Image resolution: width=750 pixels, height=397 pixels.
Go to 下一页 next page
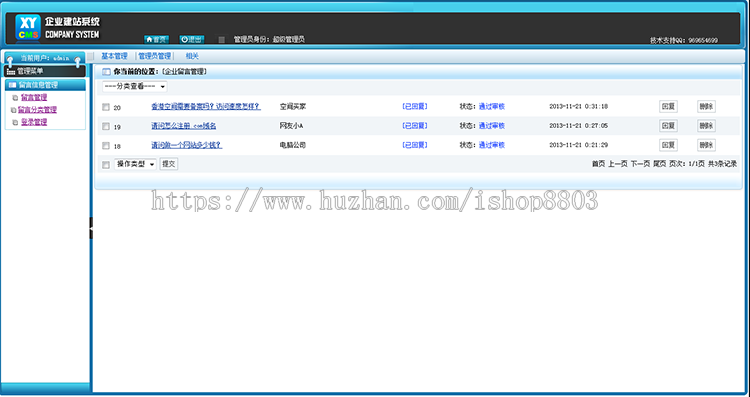click(x=640, y=164)
